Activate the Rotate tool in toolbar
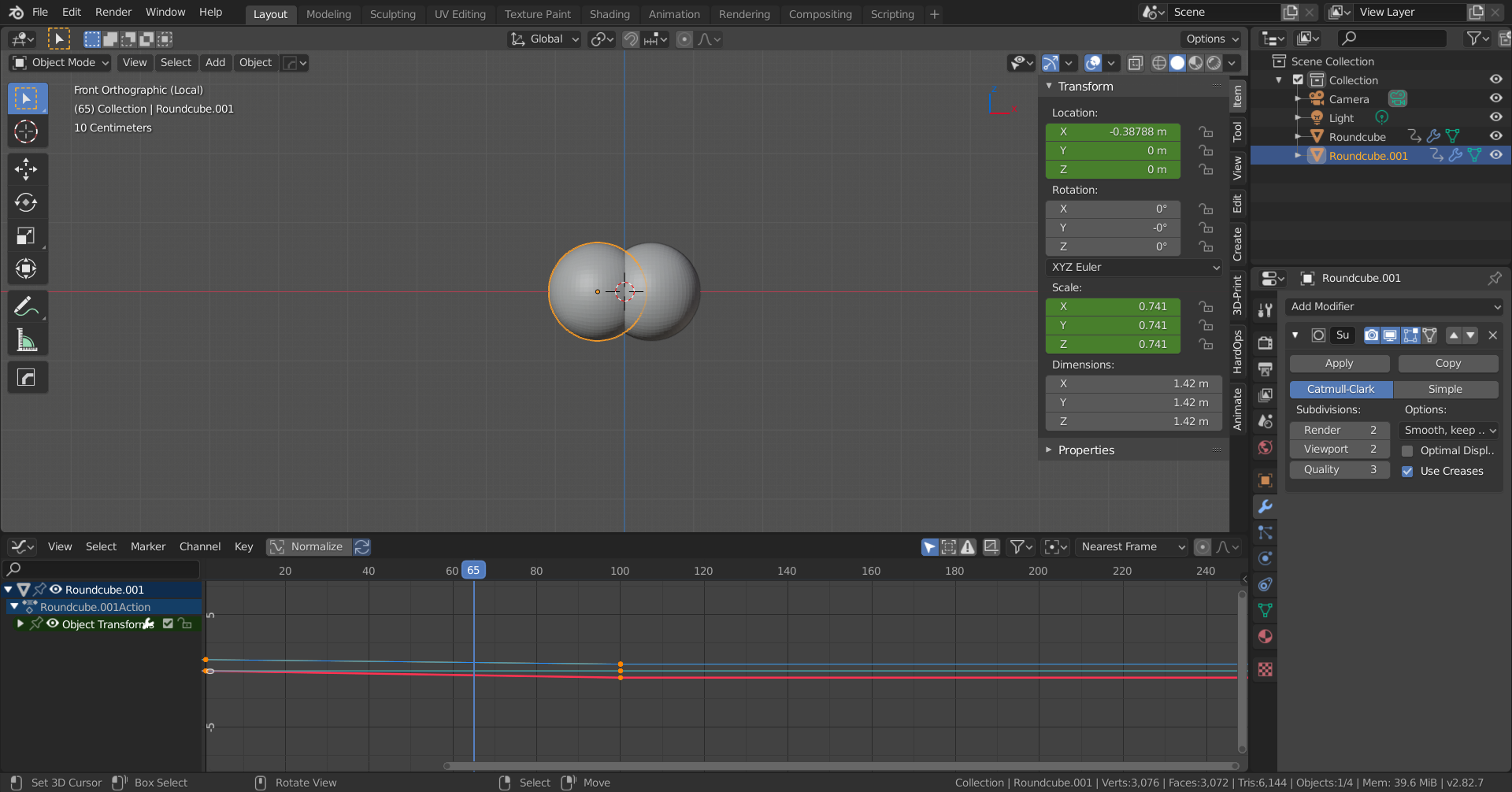 pyautogui.click(x=26, y=202)
